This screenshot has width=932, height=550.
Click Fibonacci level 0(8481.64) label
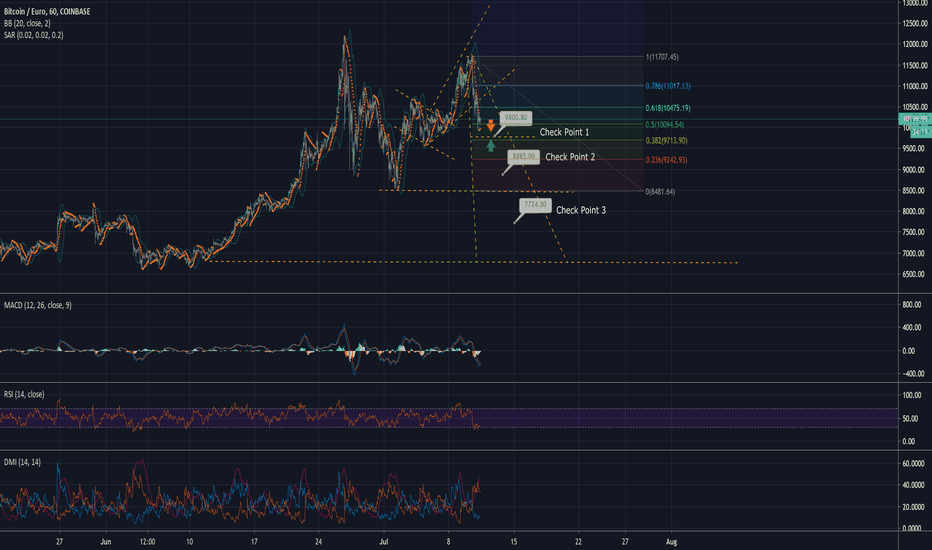tap(660, 191)
